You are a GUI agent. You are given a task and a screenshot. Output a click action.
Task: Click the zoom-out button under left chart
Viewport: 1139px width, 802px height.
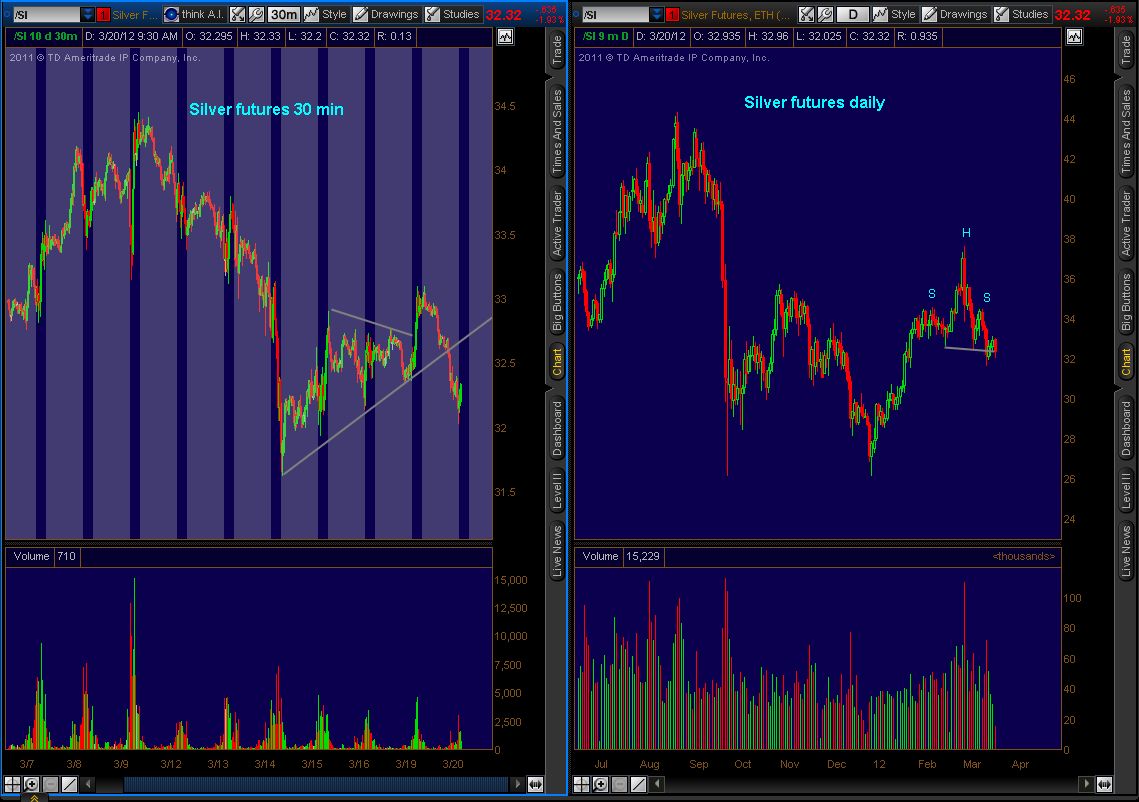click(x=50, y=784)
